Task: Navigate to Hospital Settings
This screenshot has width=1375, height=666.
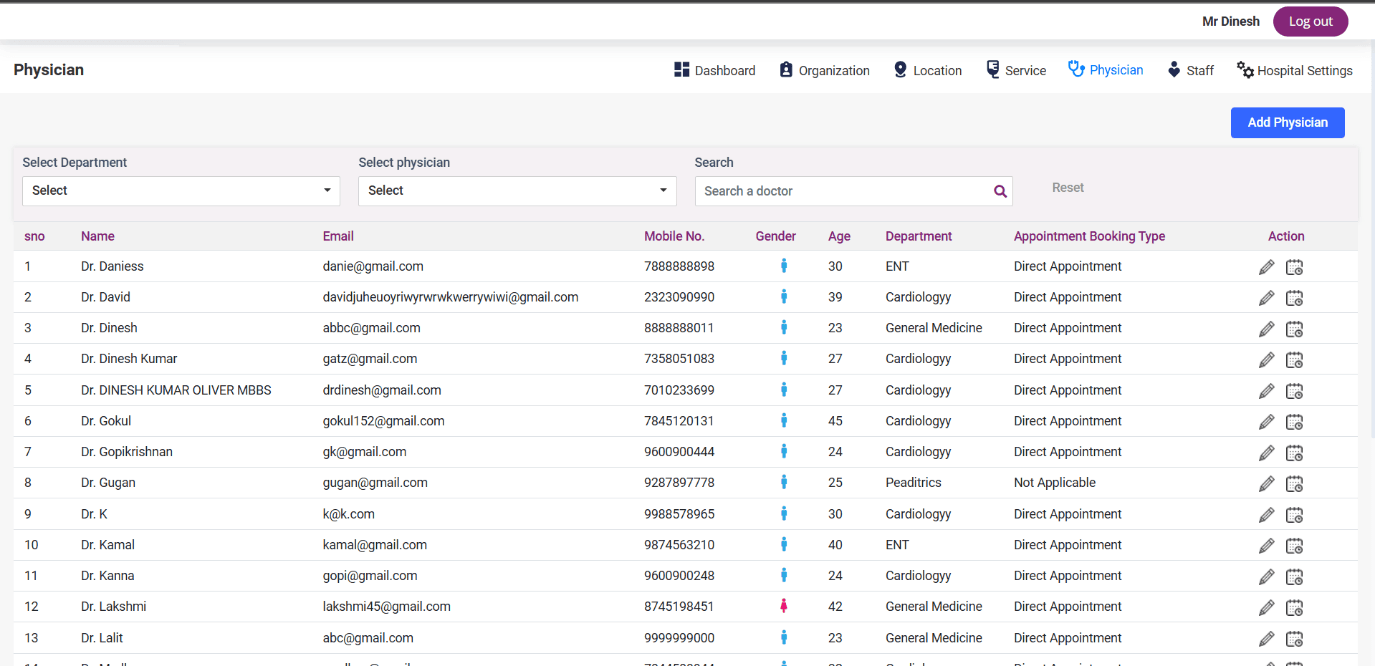Action: tap(1294, 70)
